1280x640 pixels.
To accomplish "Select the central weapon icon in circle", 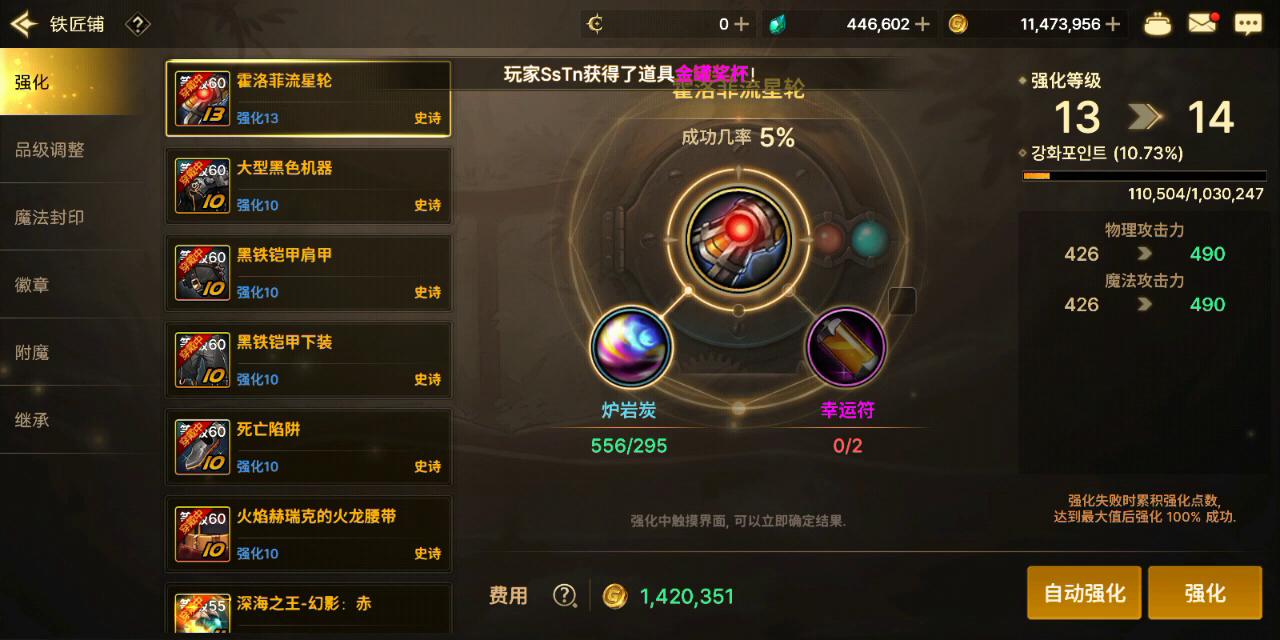I will pos(739,239).
